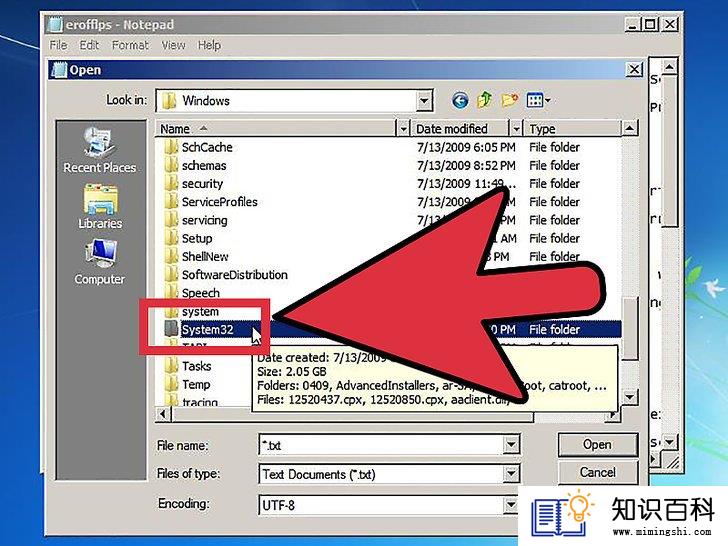Open the Date modified column dropdown
This screenshot has width=728, height=546.
[516, 129]
